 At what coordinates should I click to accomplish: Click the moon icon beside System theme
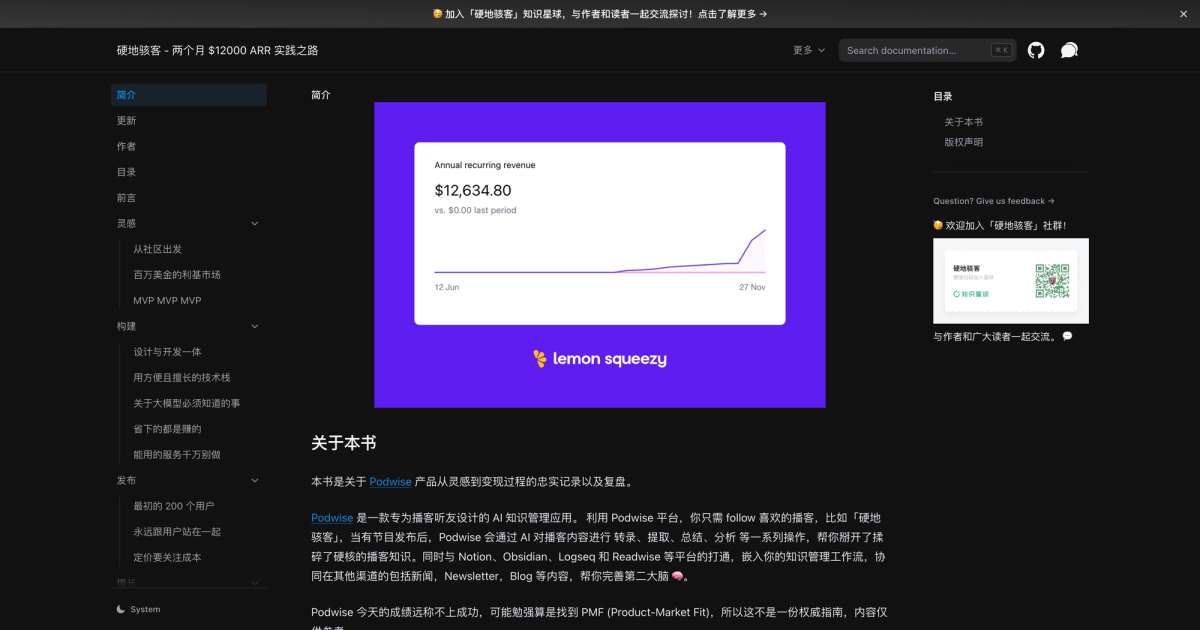(x=121, y=609)
